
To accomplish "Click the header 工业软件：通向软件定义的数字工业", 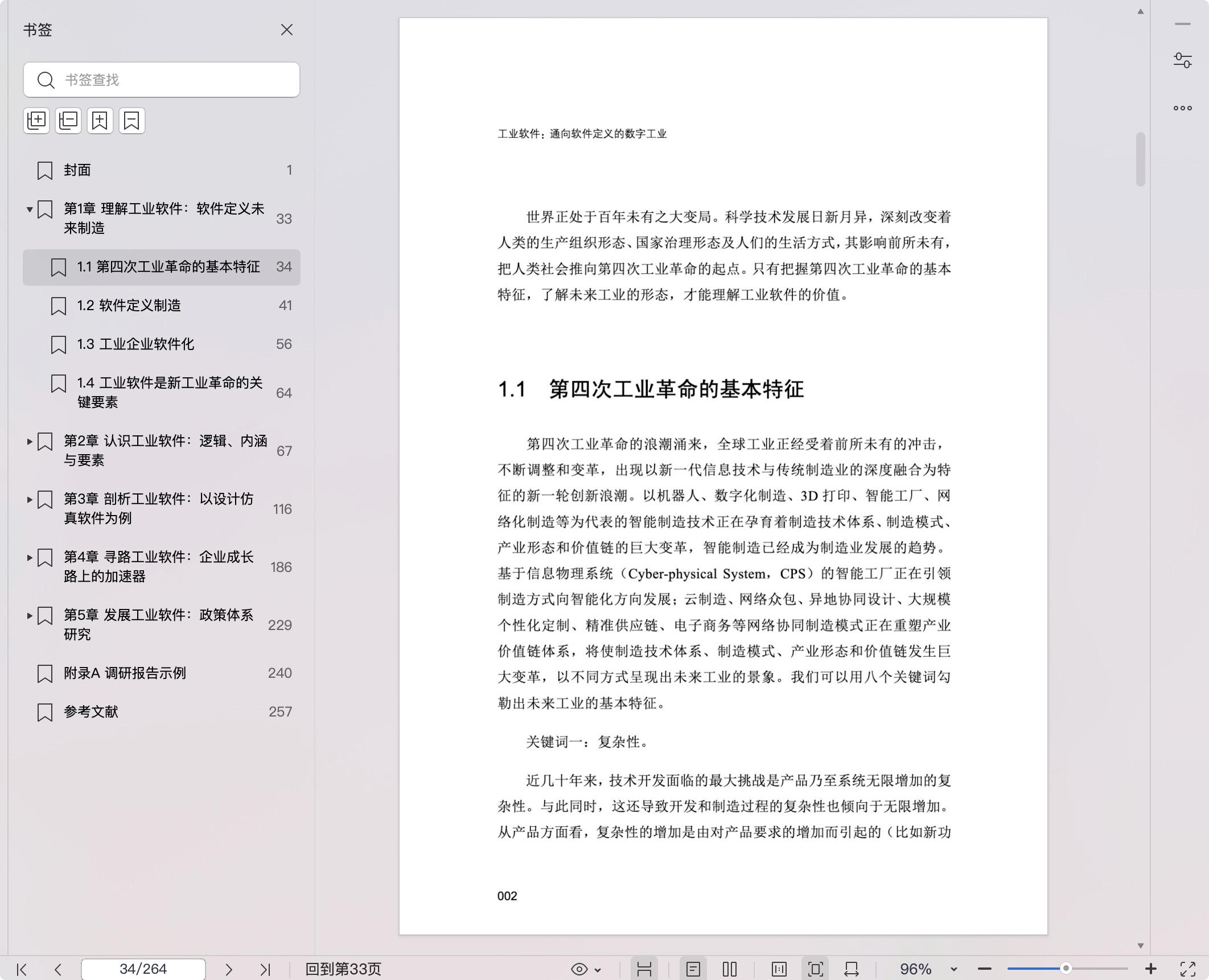I will point(582,134).
